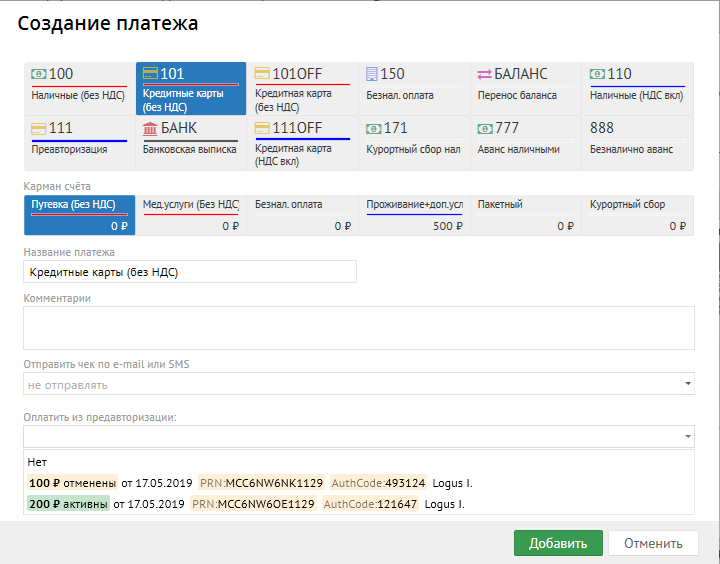This screenshot has height=564, width=720.
Task: Select БАЛАНС balance transfer arrows icon
Action: (484, 74)
